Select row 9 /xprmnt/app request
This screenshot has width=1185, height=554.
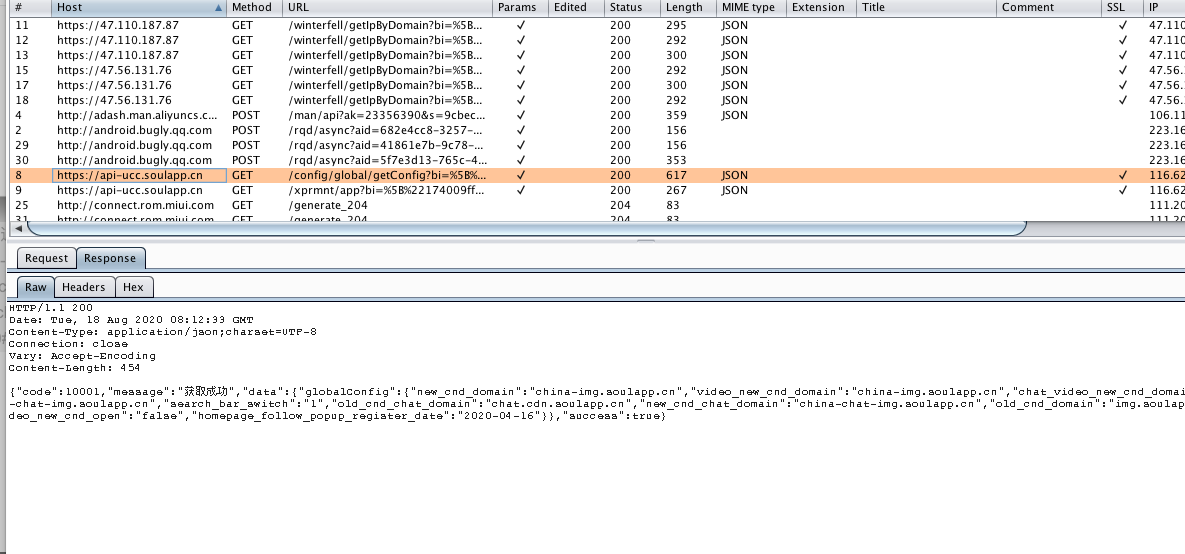(x=597, y=190)
